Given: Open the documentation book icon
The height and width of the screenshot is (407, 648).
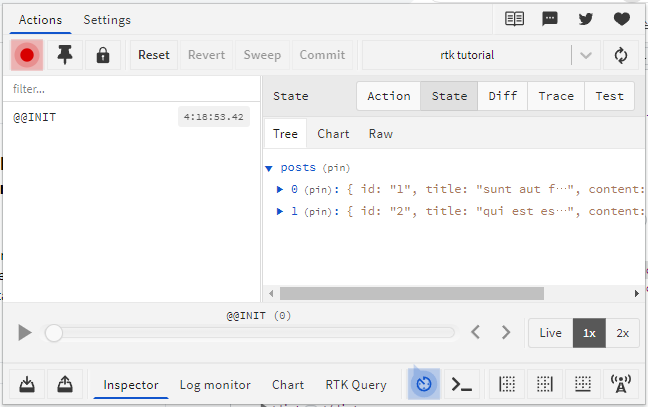Looking at the screenshot, I should (514, 19).
